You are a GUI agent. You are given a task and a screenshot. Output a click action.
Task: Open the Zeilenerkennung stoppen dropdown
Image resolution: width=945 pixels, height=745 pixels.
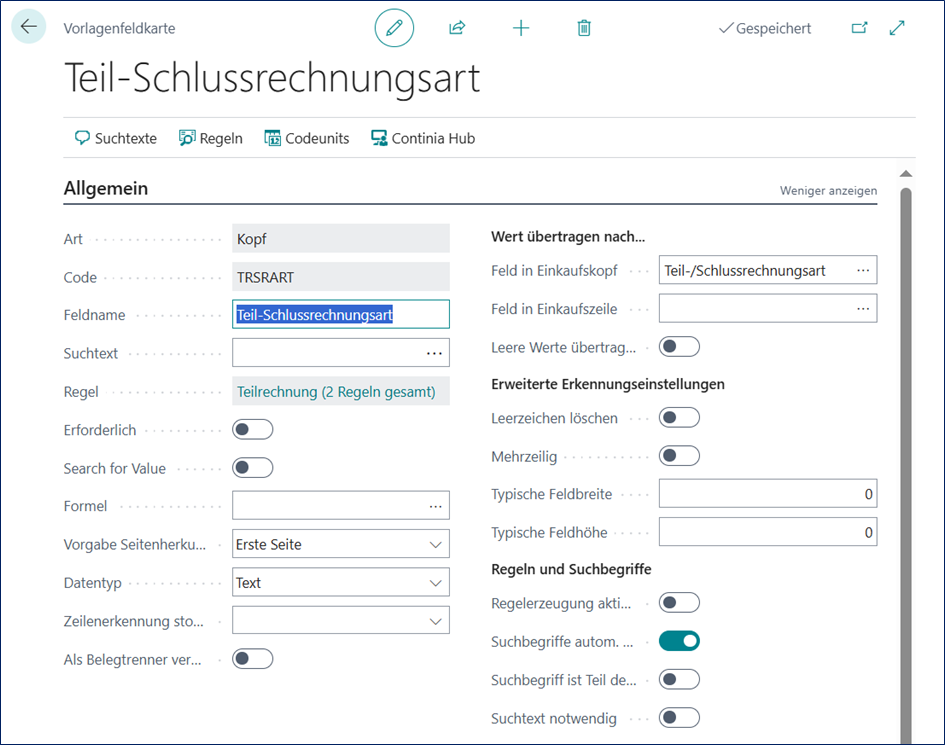[x=435, y=621]
